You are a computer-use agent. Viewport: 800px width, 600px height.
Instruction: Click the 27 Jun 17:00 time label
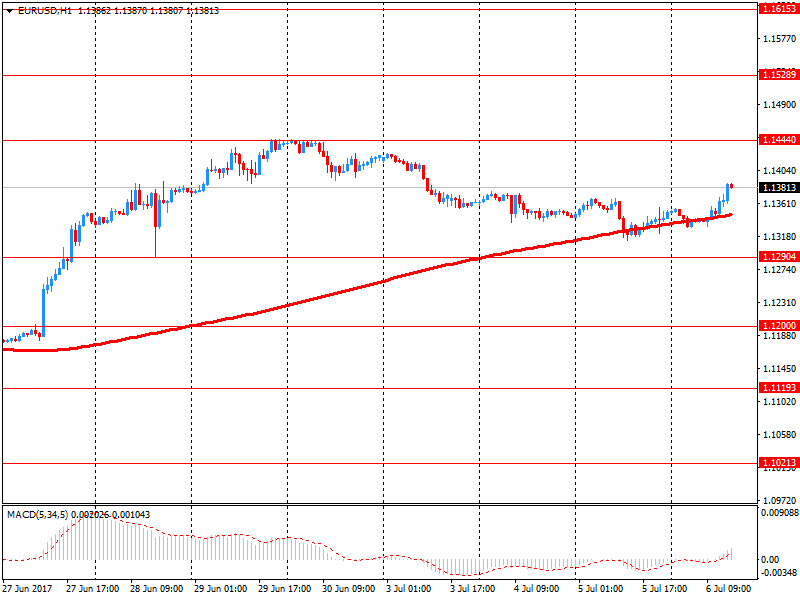92,588
